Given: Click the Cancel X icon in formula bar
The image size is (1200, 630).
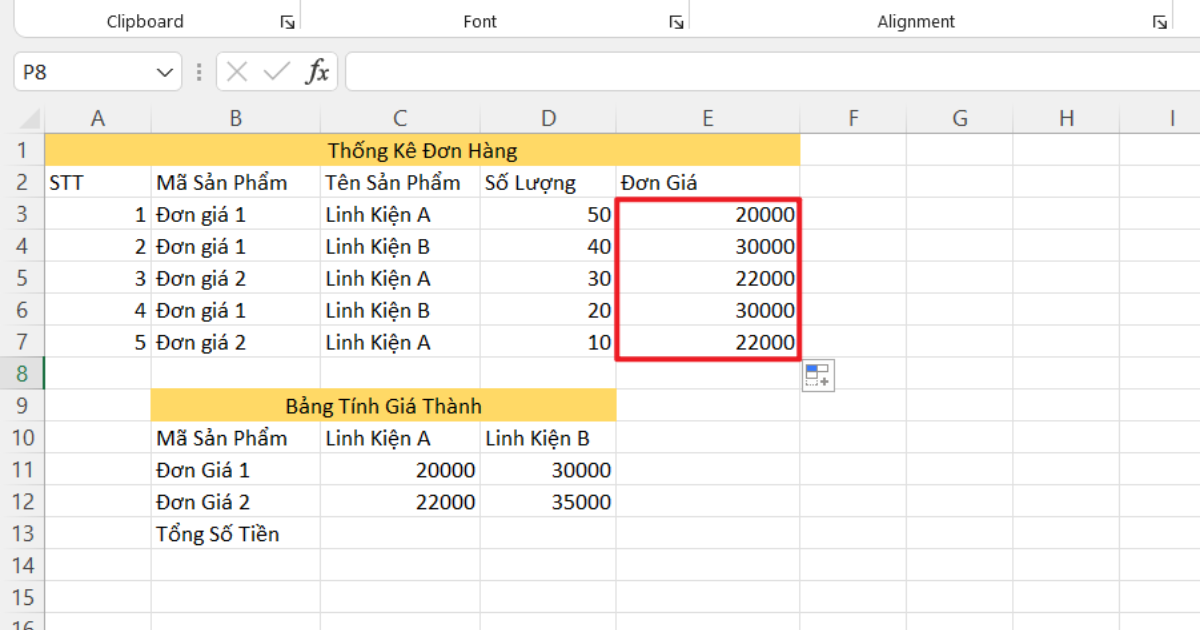Looking at the screenshot, I should coord(237,72).
